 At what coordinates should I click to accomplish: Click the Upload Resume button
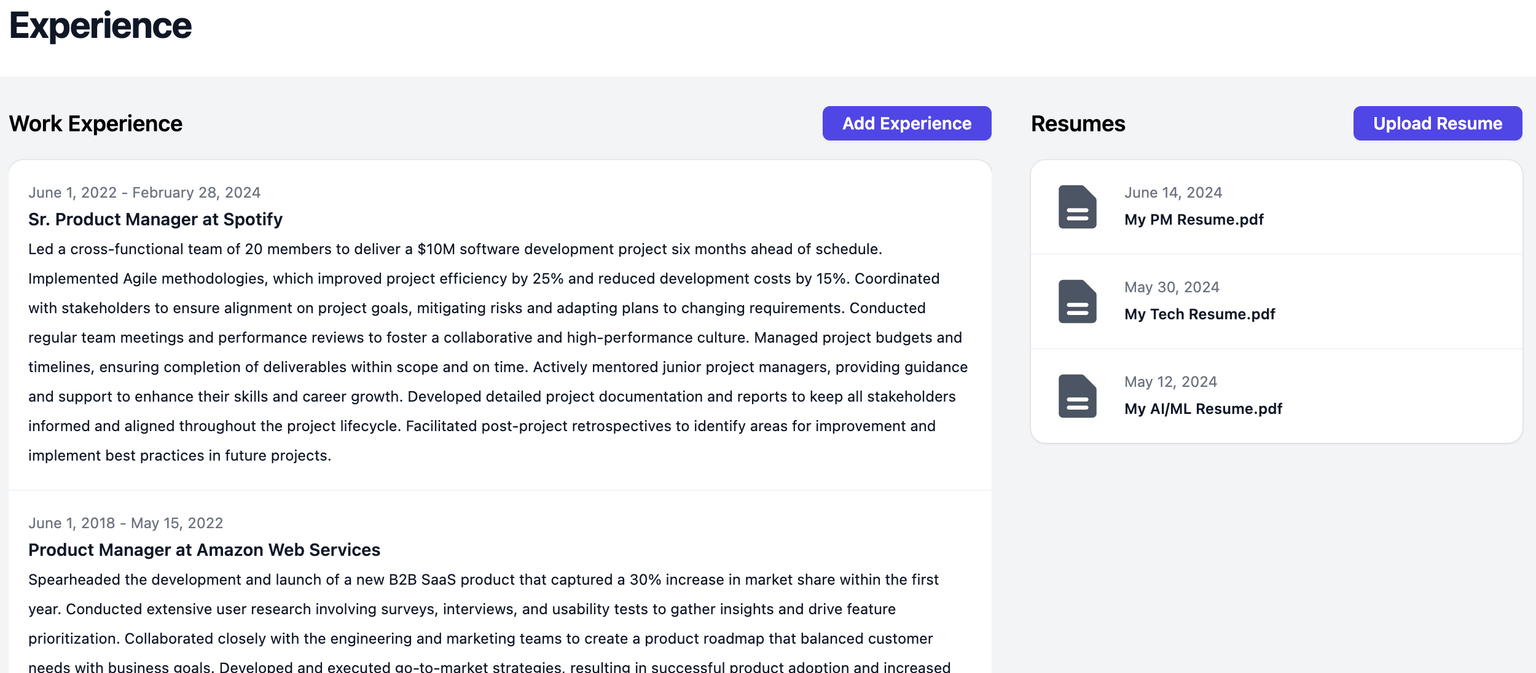point(1437,123)
